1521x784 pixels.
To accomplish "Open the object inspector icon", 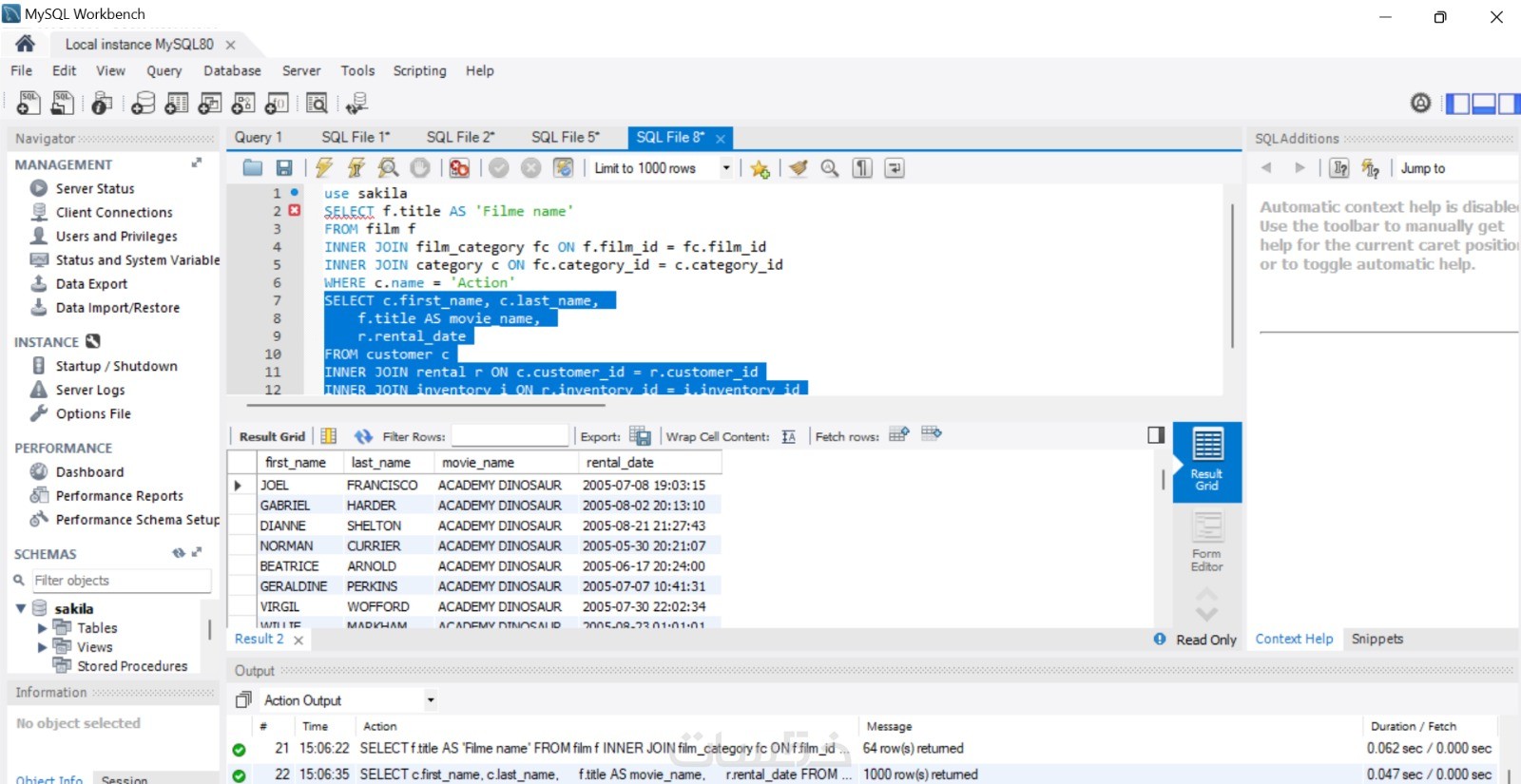I will coord(102,103).
